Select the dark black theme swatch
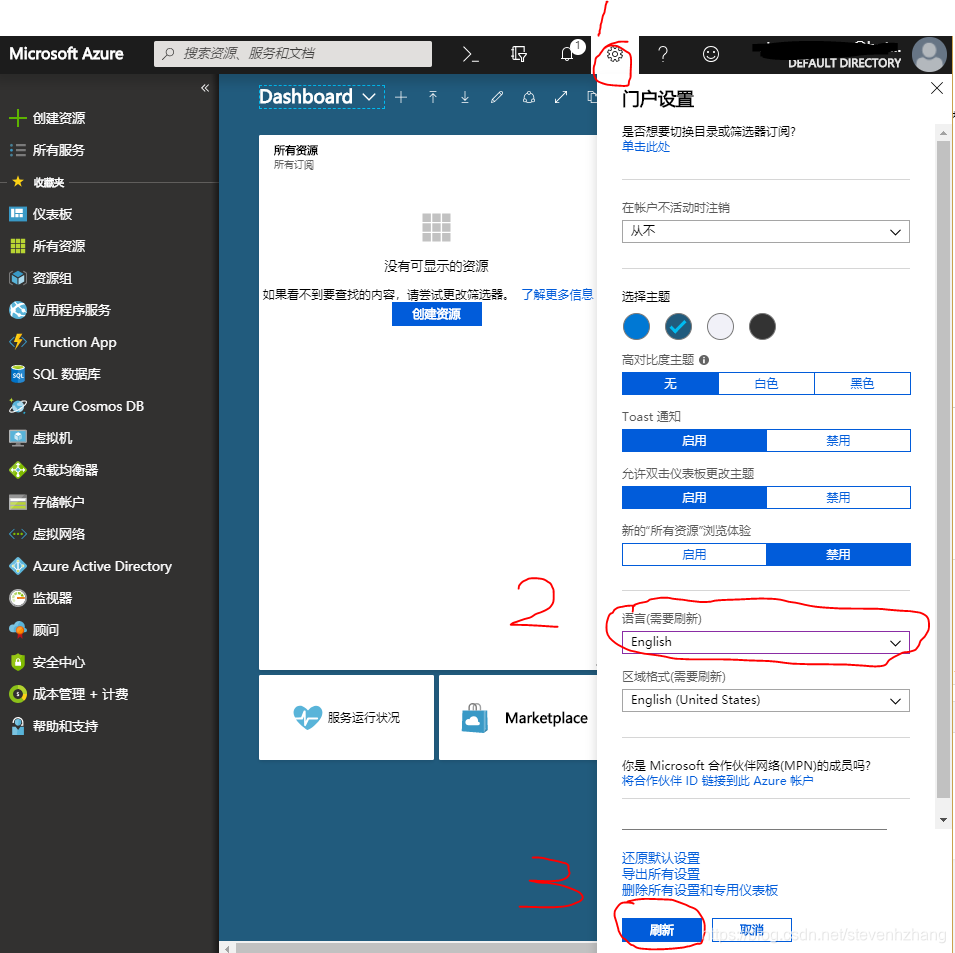This screenshot has height=953, width=955. [x=762, y=326]
